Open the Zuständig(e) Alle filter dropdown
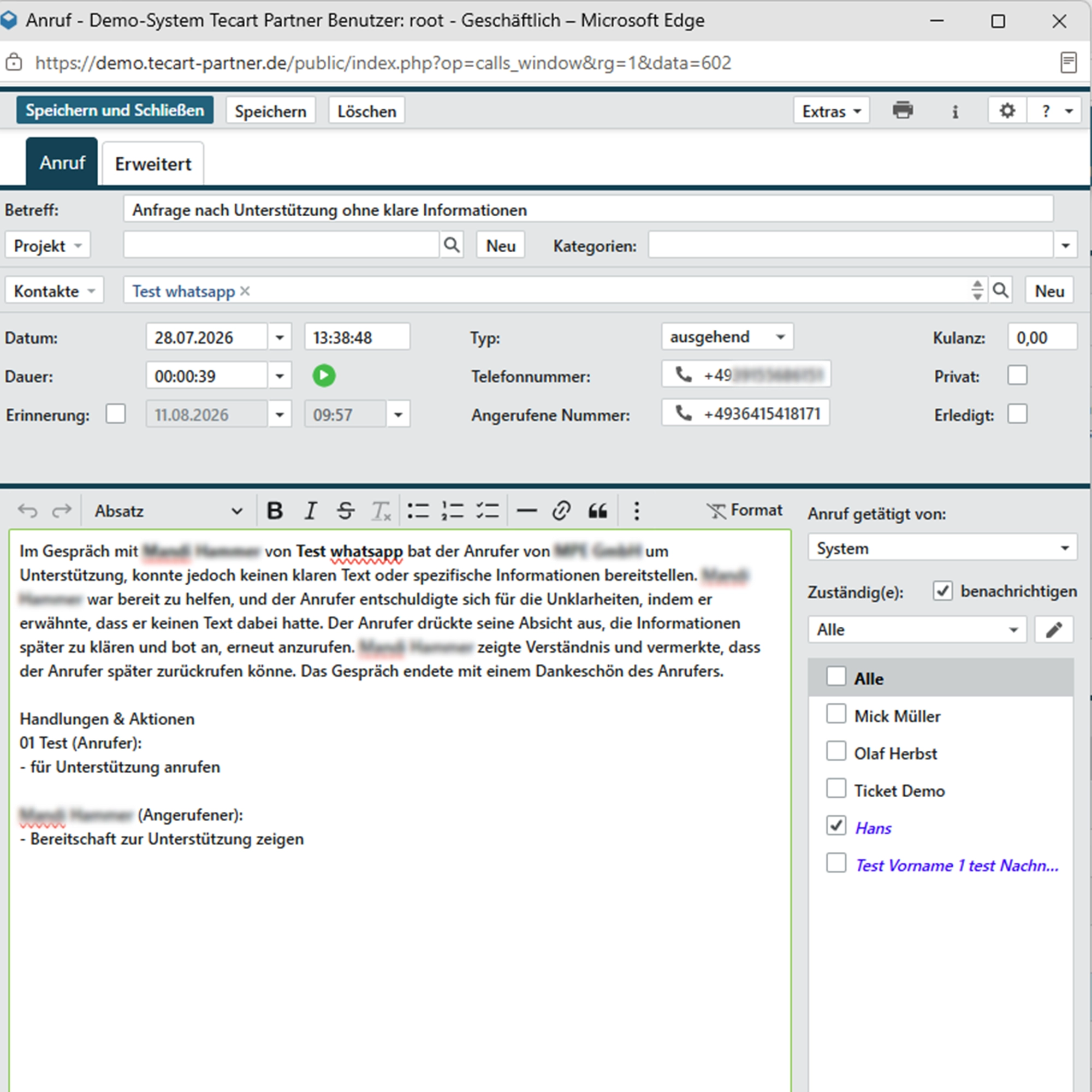The height and width of the screenshot is (1092, 1092). (x=917, y=630)
